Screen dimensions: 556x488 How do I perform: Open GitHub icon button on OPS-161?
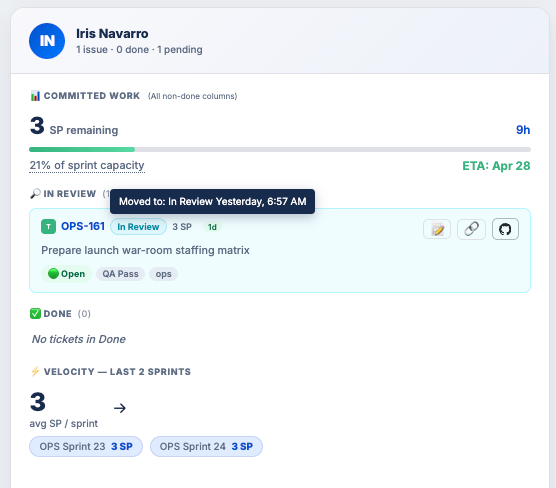pyautogui.click(x=505, y=229)
